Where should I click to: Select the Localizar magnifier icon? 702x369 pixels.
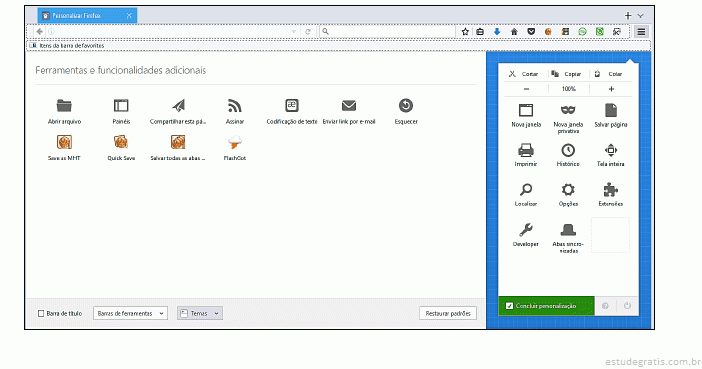[x=526, y=189]
